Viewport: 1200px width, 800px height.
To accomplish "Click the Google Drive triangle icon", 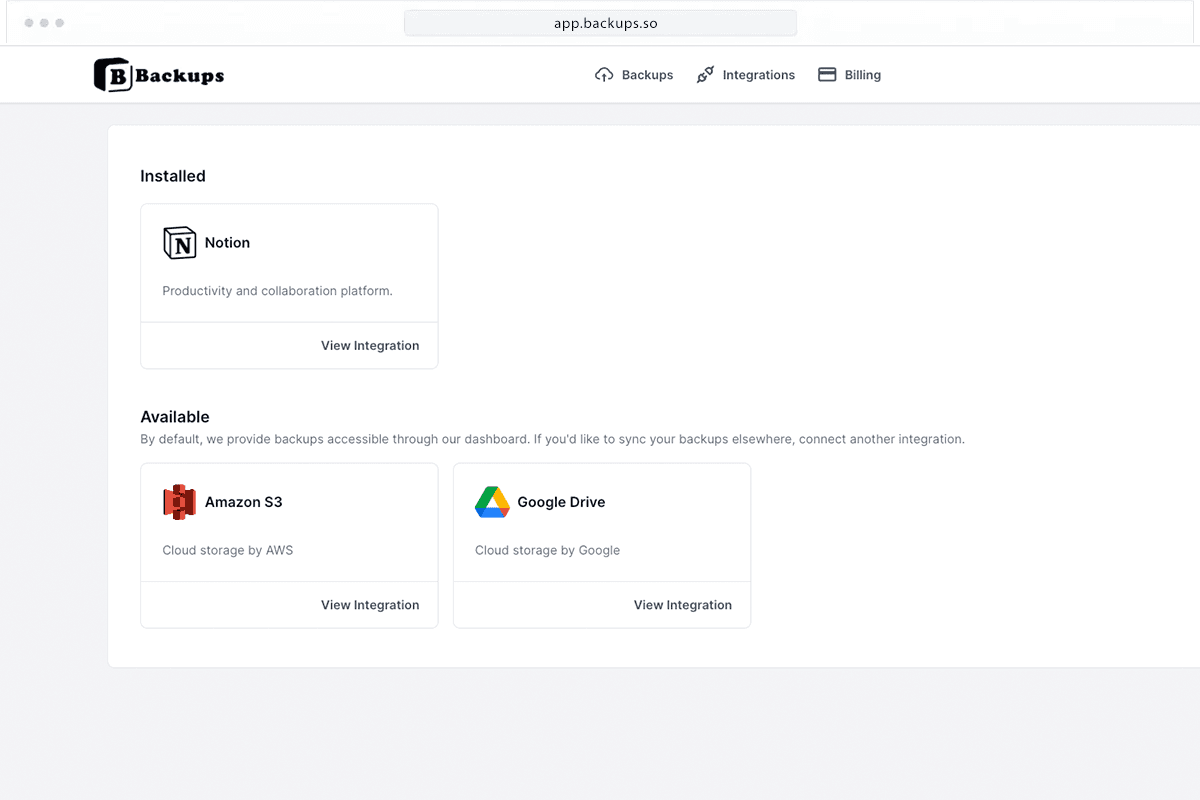I will point(492,502).
